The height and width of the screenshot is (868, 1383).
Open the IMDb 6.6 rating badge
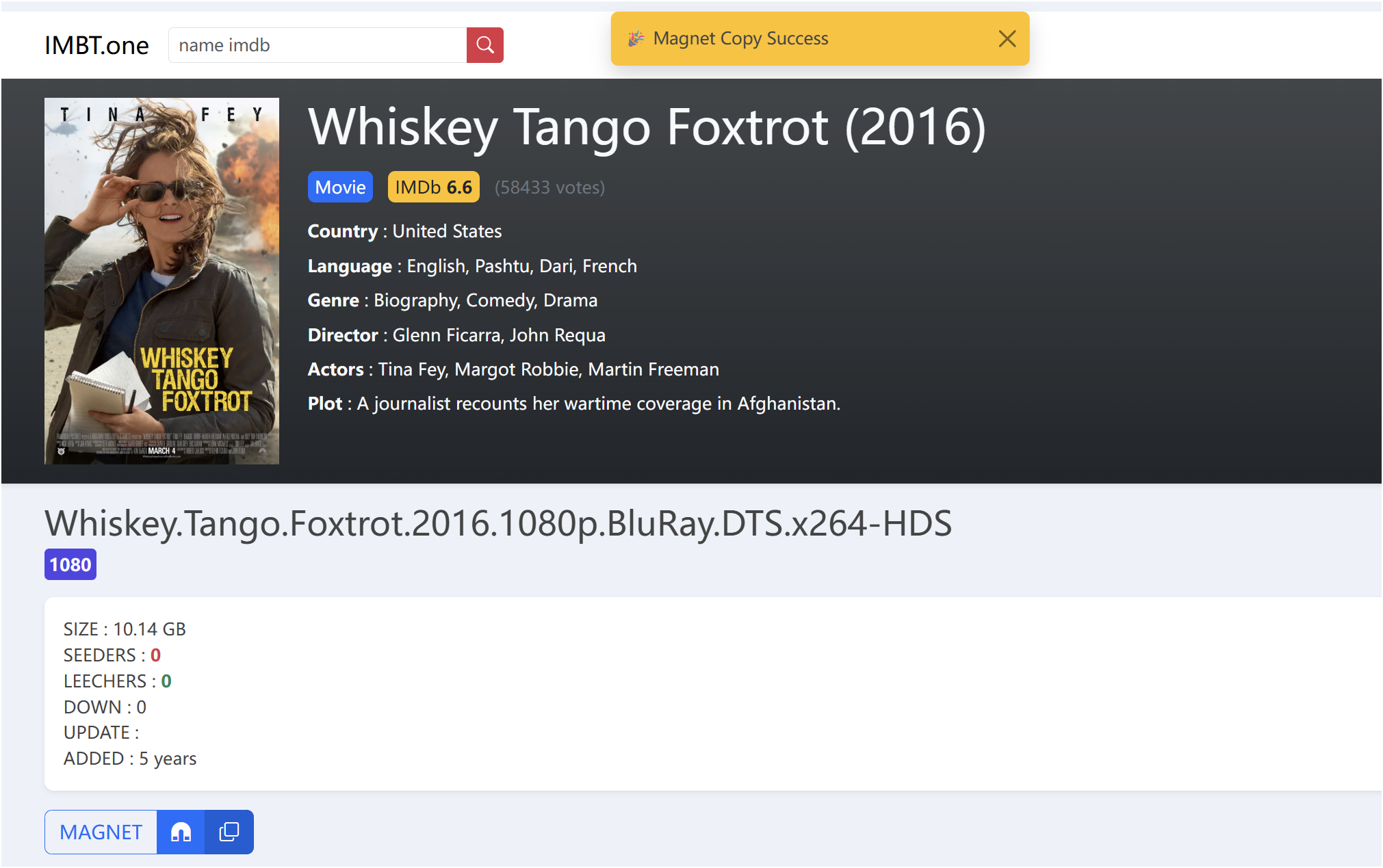433,187
